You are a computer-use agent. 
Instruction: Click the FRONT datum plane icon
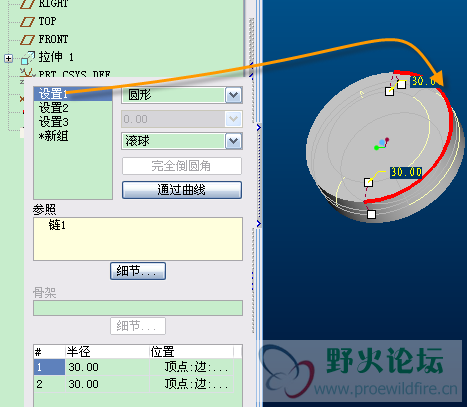[x=27, y=40]
